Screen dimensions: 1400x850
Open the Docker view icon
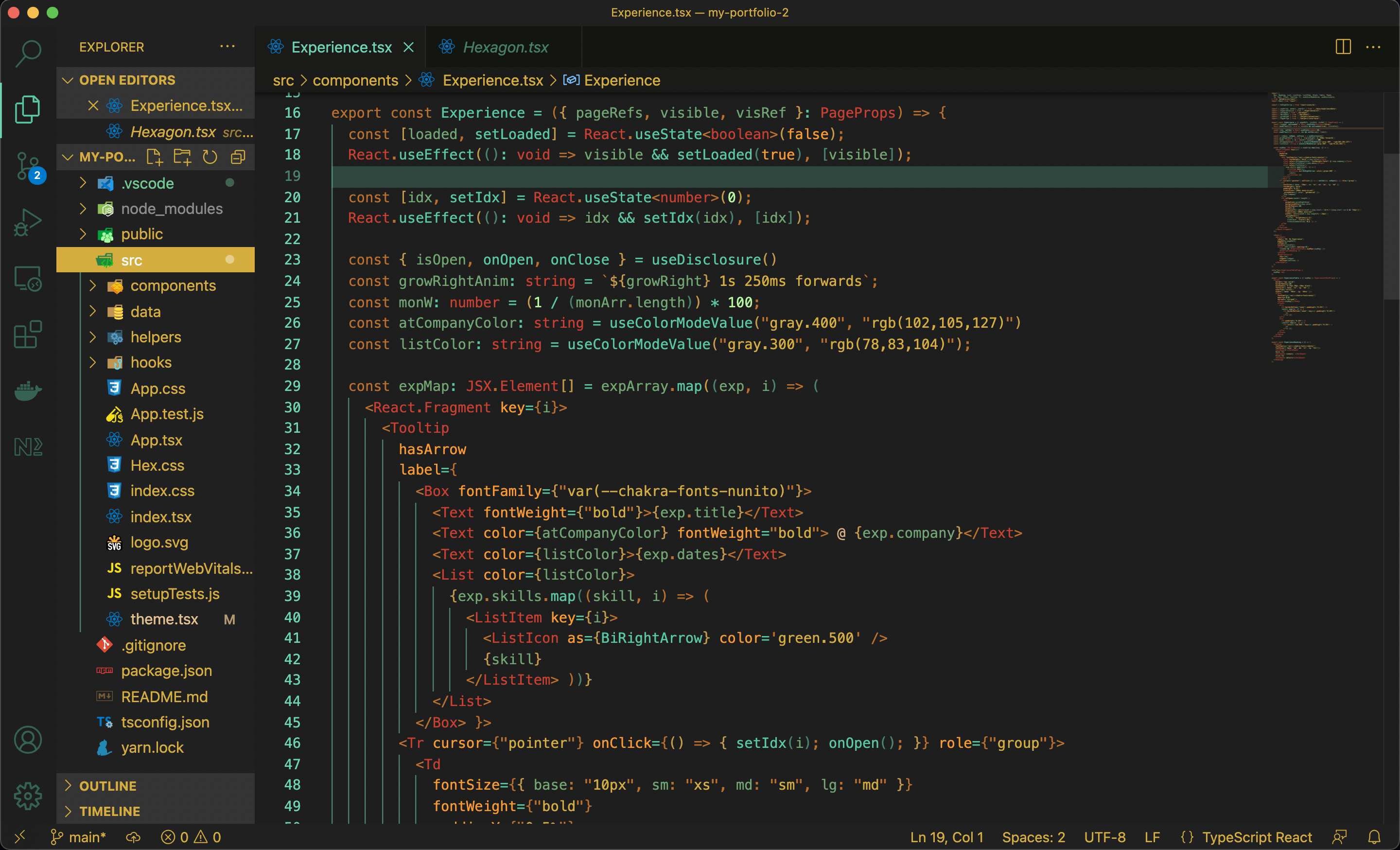[27, 391]
